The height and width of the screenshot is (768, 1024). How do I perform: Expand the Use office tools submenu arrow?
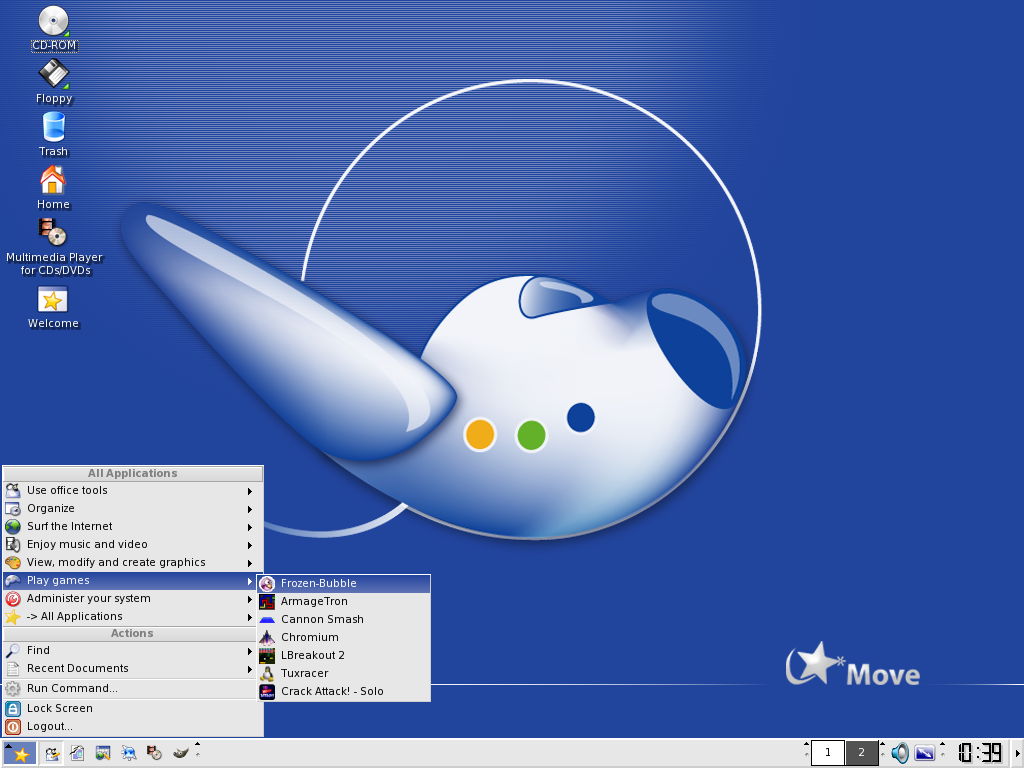click(249, 491)
